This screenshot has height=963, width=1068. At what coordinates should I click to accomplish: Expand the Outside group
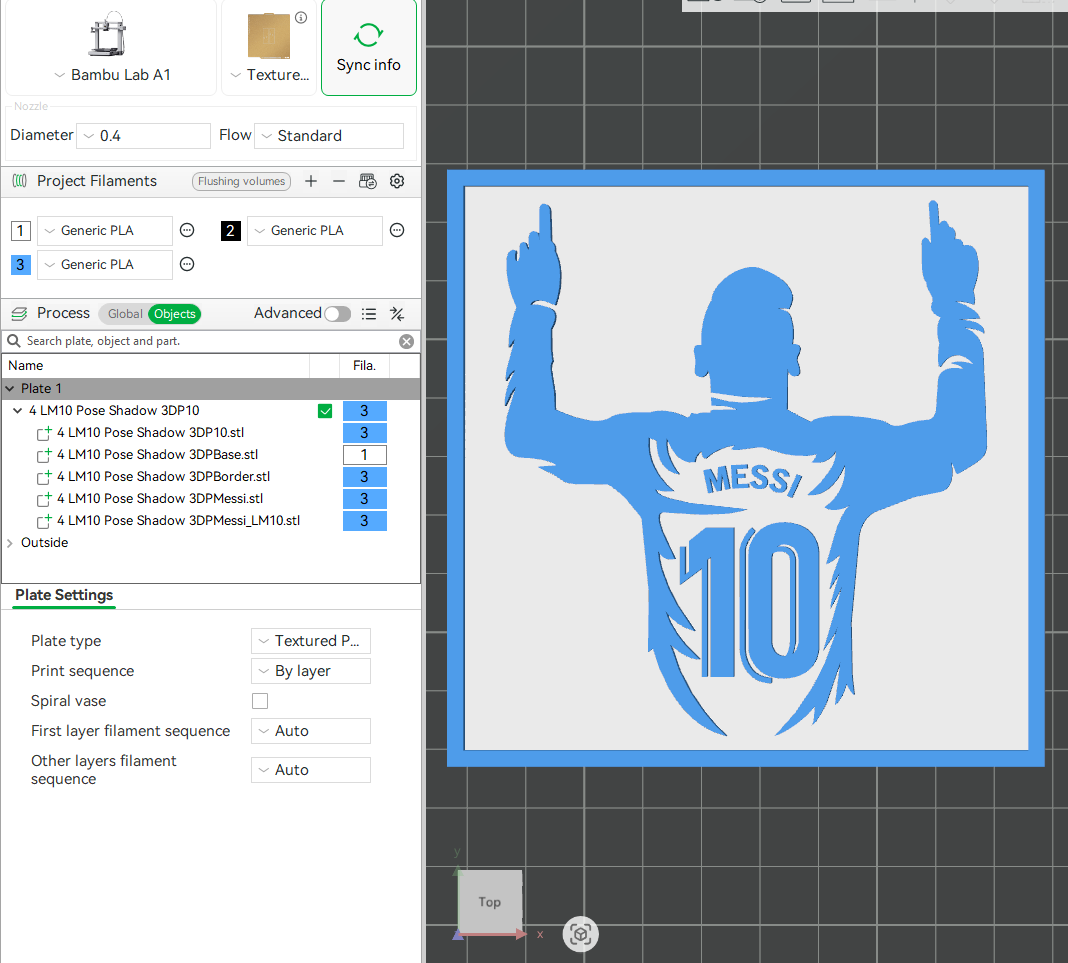(10, 542)
